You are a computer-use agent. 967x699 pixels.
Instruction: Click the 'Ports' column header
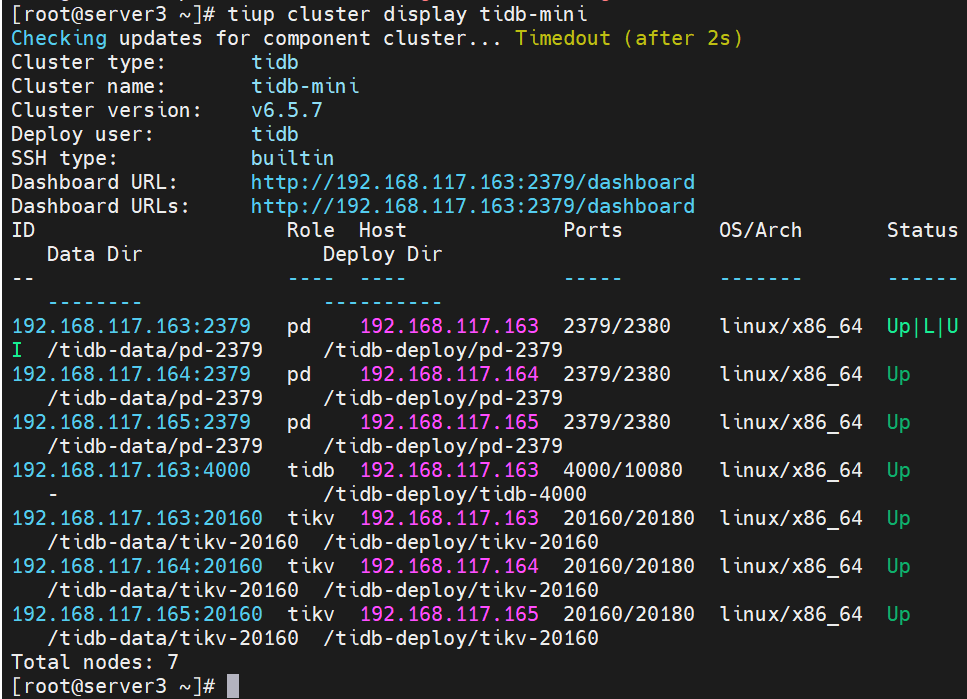[x=593, y=230]
